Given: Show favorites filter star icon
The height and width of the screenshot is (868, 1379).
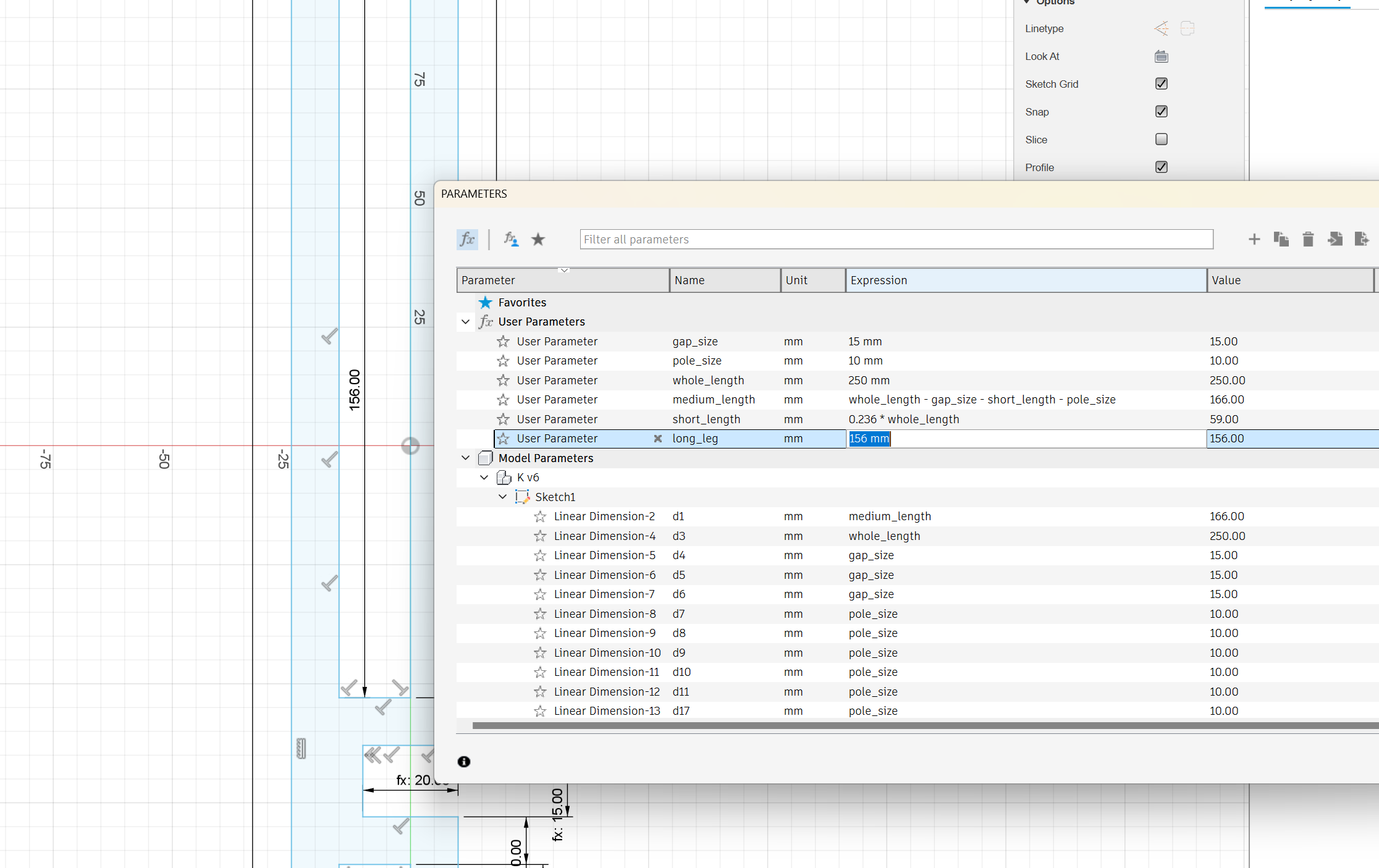Looking at the screenshot, I should coord(538,239).
